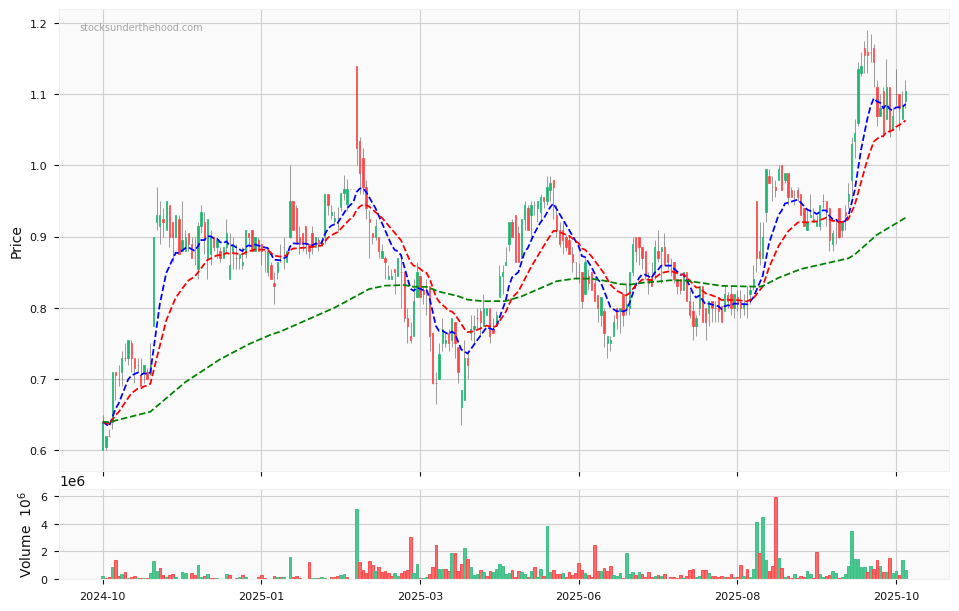Select the 2024-10 date tick label
Screen dimensions: 959x611
(103, 596)
